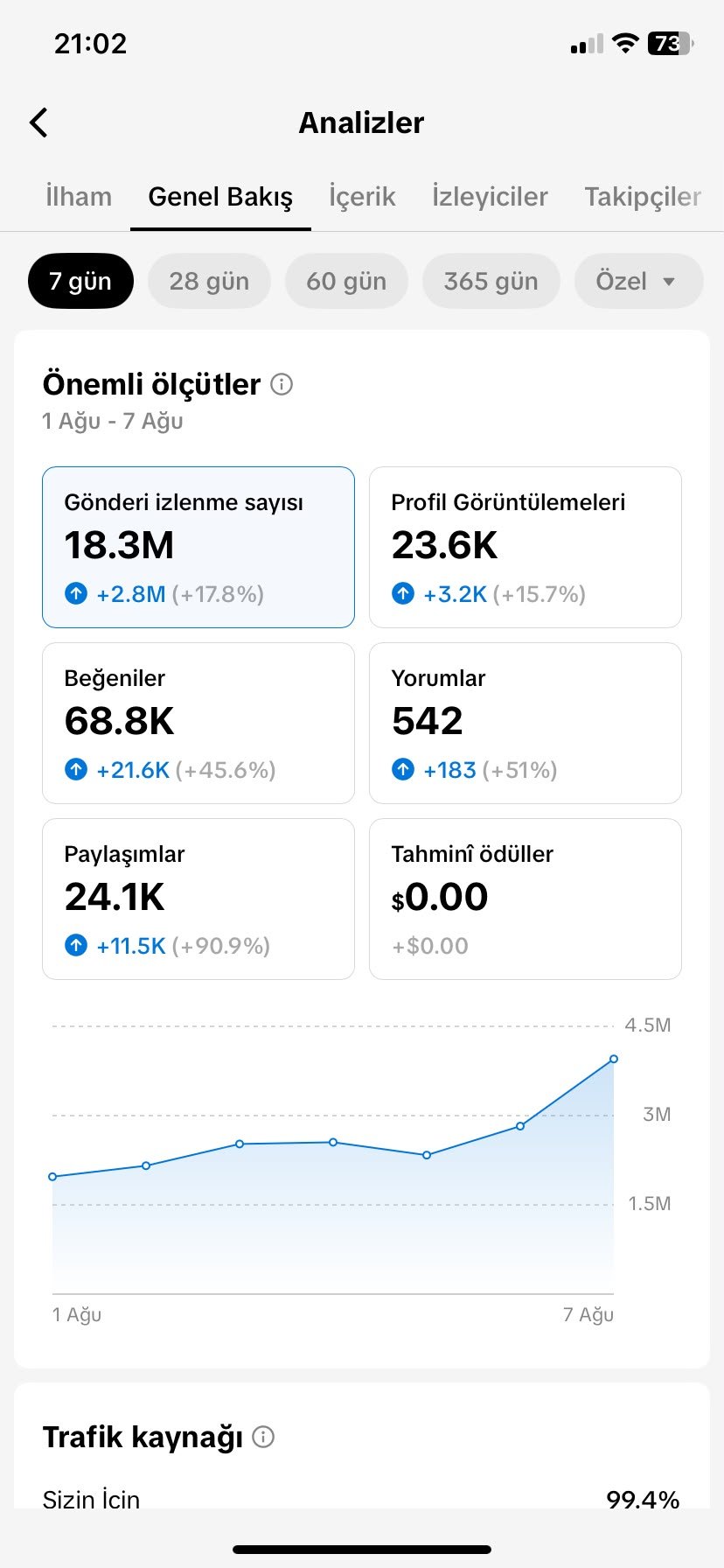The image size is (724, 1568).
Task: Tap the back arrow icon
Action: (x=38, y=122)
